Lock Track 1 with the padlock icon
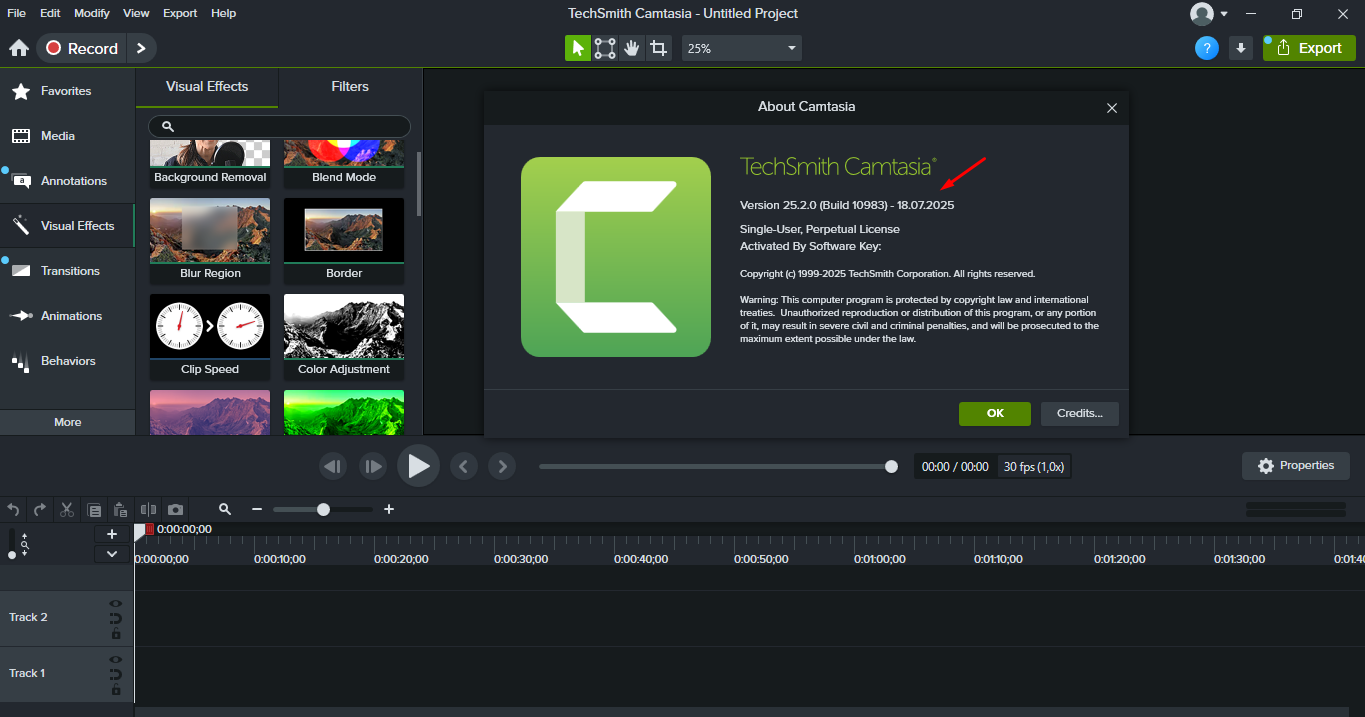The height and width of the screenshot is (717, 1365). click(x=116, y=690)
